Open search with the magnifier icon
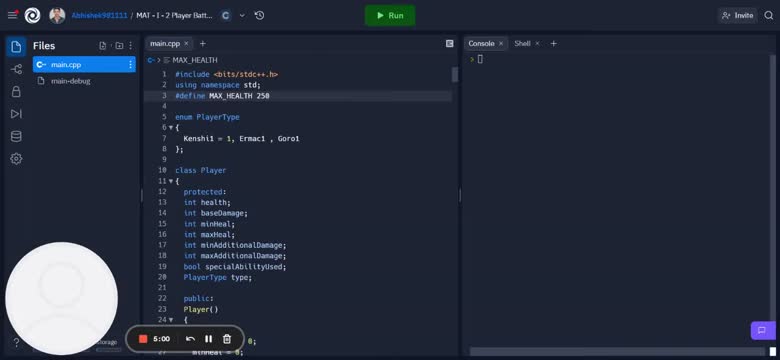The image size is (780, 360). point(769,15)
